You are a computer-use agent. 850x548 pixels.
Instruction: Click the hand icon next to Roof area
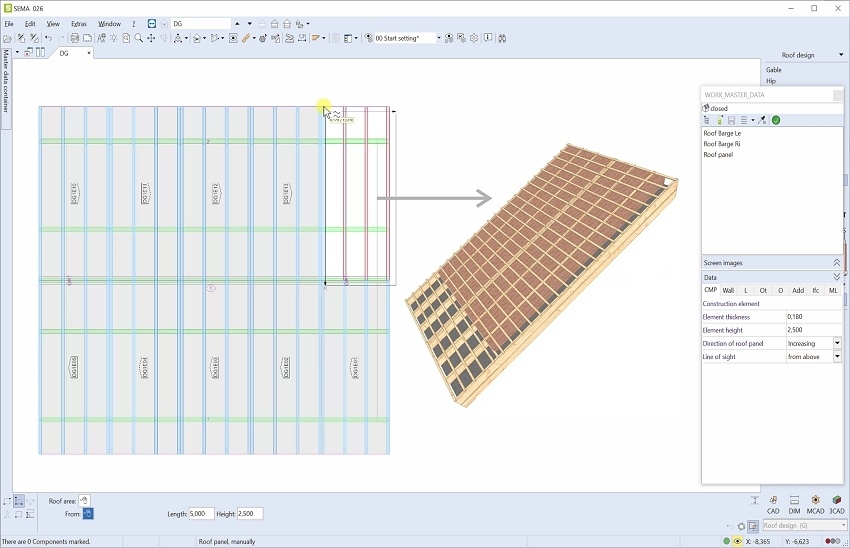[x=84, y=501]
